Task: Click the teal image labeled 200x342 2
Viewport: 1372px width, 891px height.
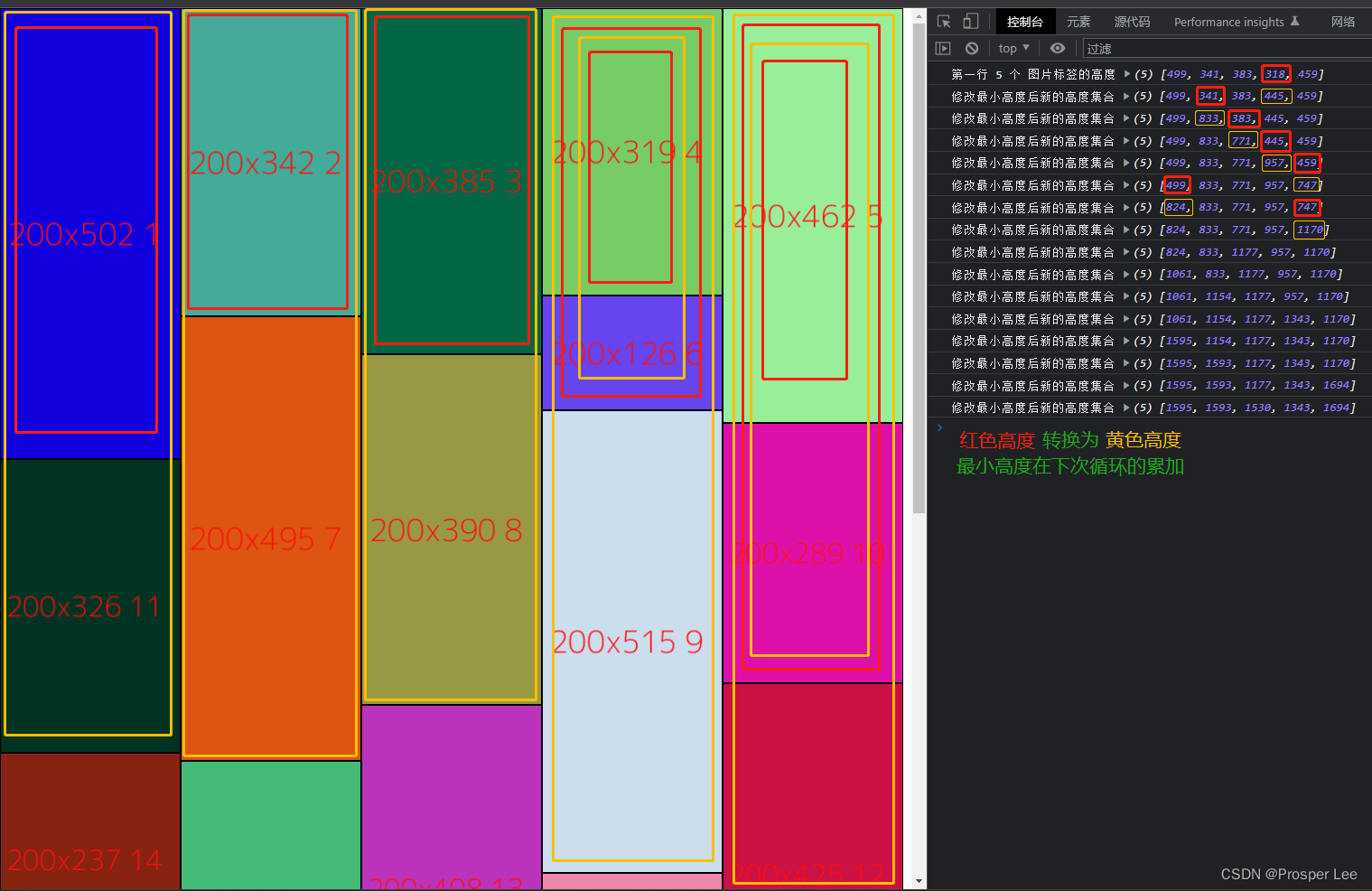Action: [271, 163]
